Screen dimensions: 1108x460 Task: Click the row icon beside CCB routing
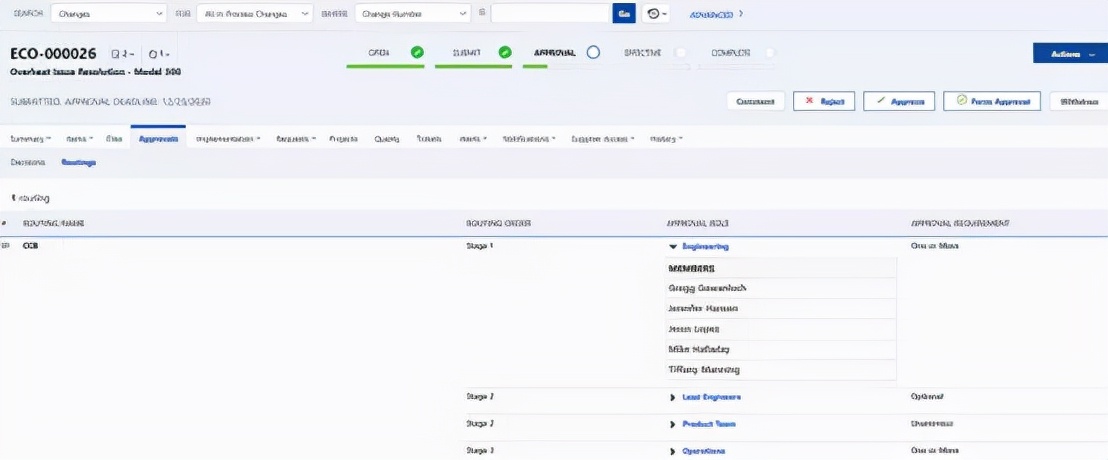[x=7, y=245]
